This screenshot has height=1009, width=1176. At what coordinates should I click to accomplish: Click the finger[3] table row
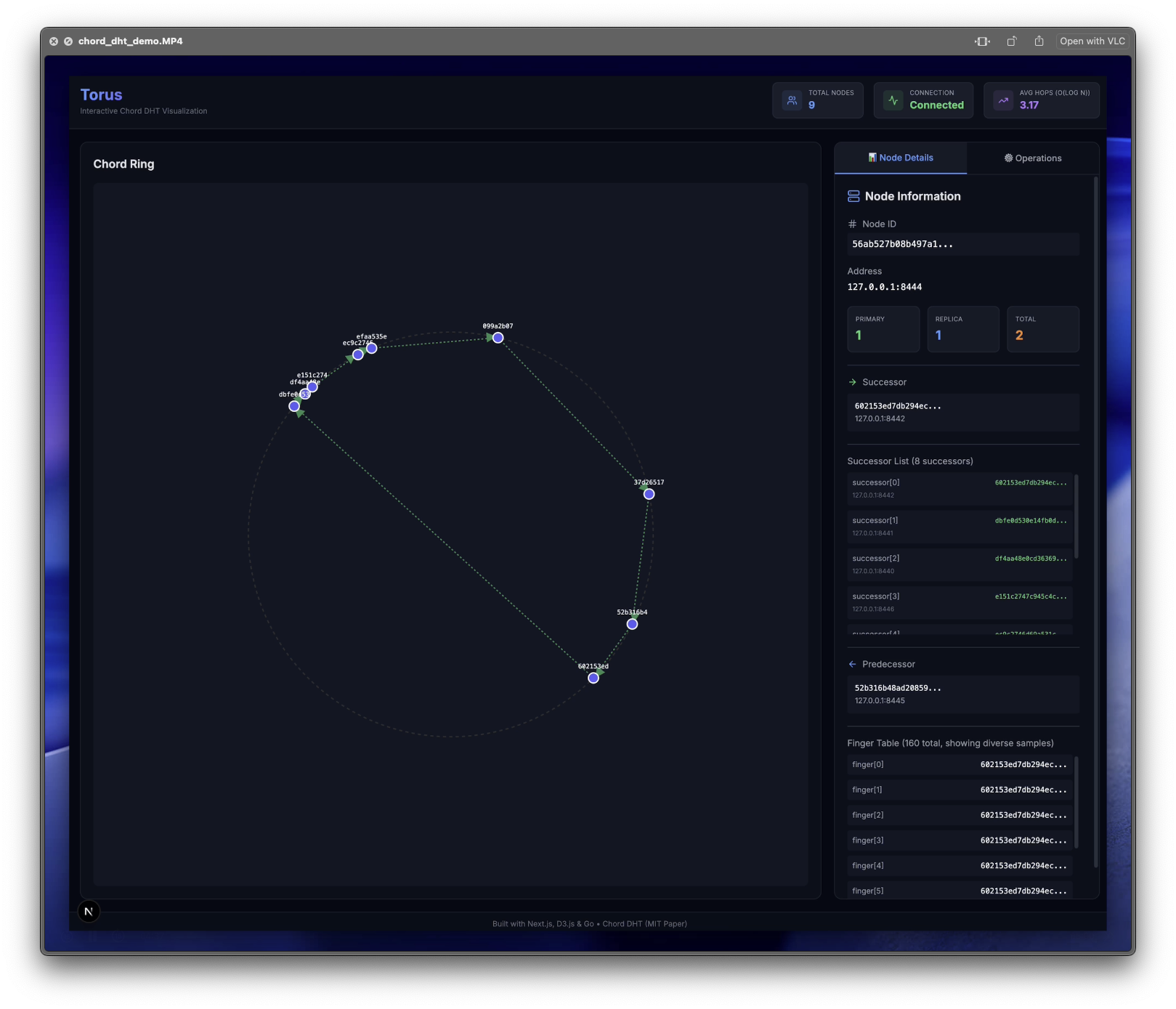(959, 840)
